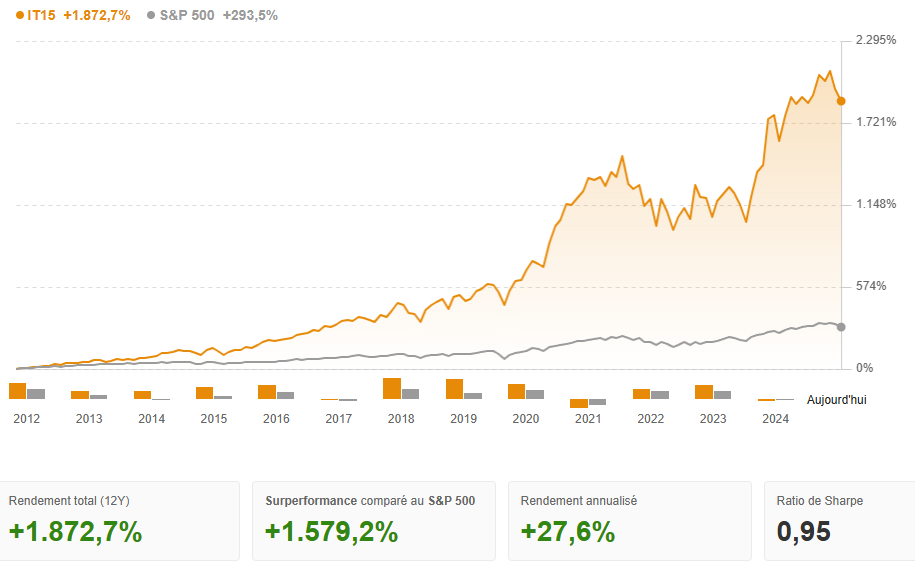
Task: Select the 2021 negative return bars
Action: [x=588, y=402]
